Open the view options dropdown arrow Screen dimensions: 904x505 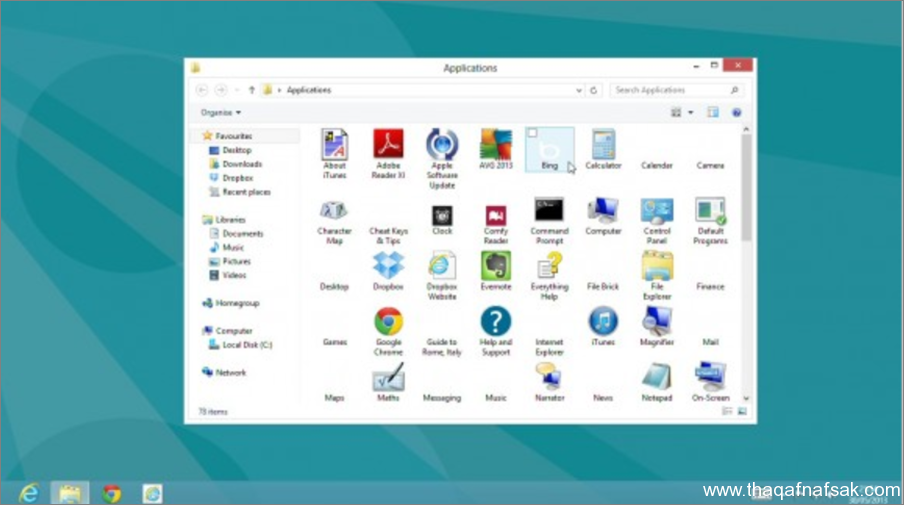[691, 112]
